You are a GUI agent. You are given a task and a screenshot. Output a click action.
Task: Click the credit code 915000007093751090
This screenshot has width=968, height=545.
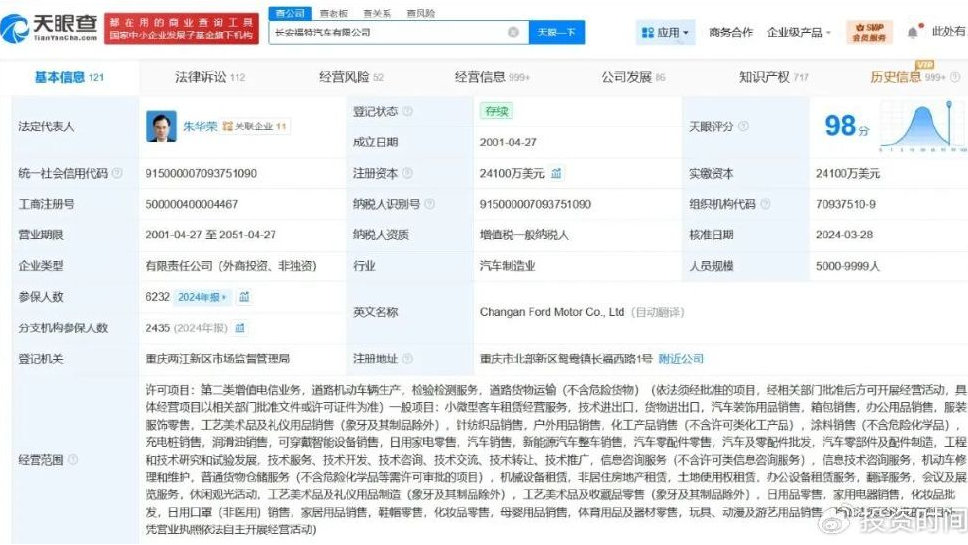(201, 173)
